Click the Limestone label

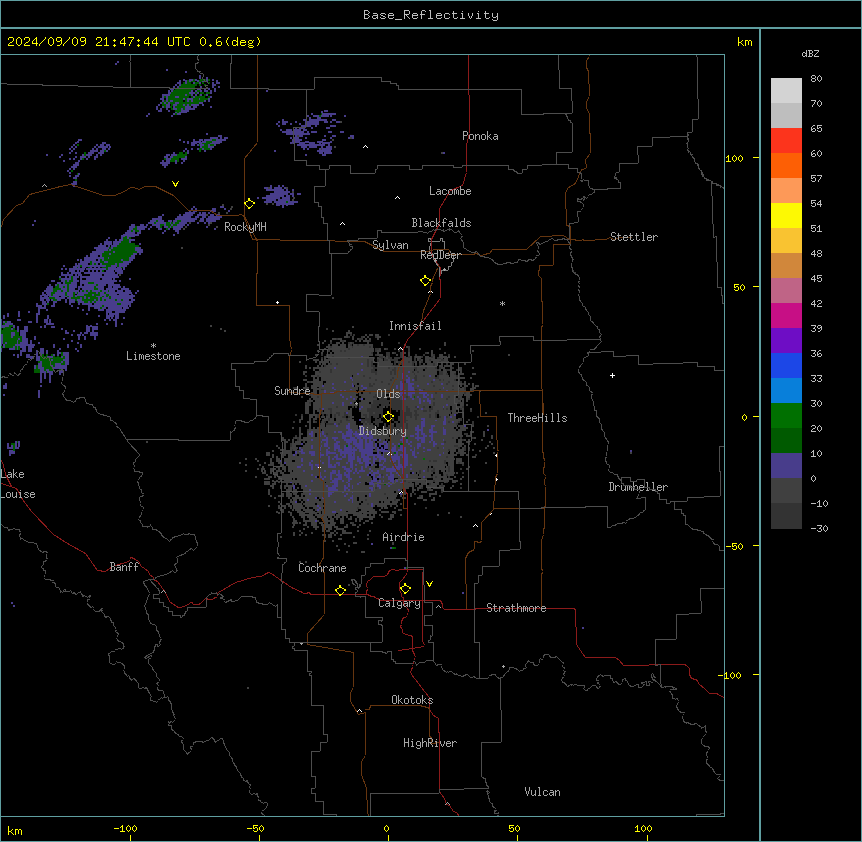point(153,356)
